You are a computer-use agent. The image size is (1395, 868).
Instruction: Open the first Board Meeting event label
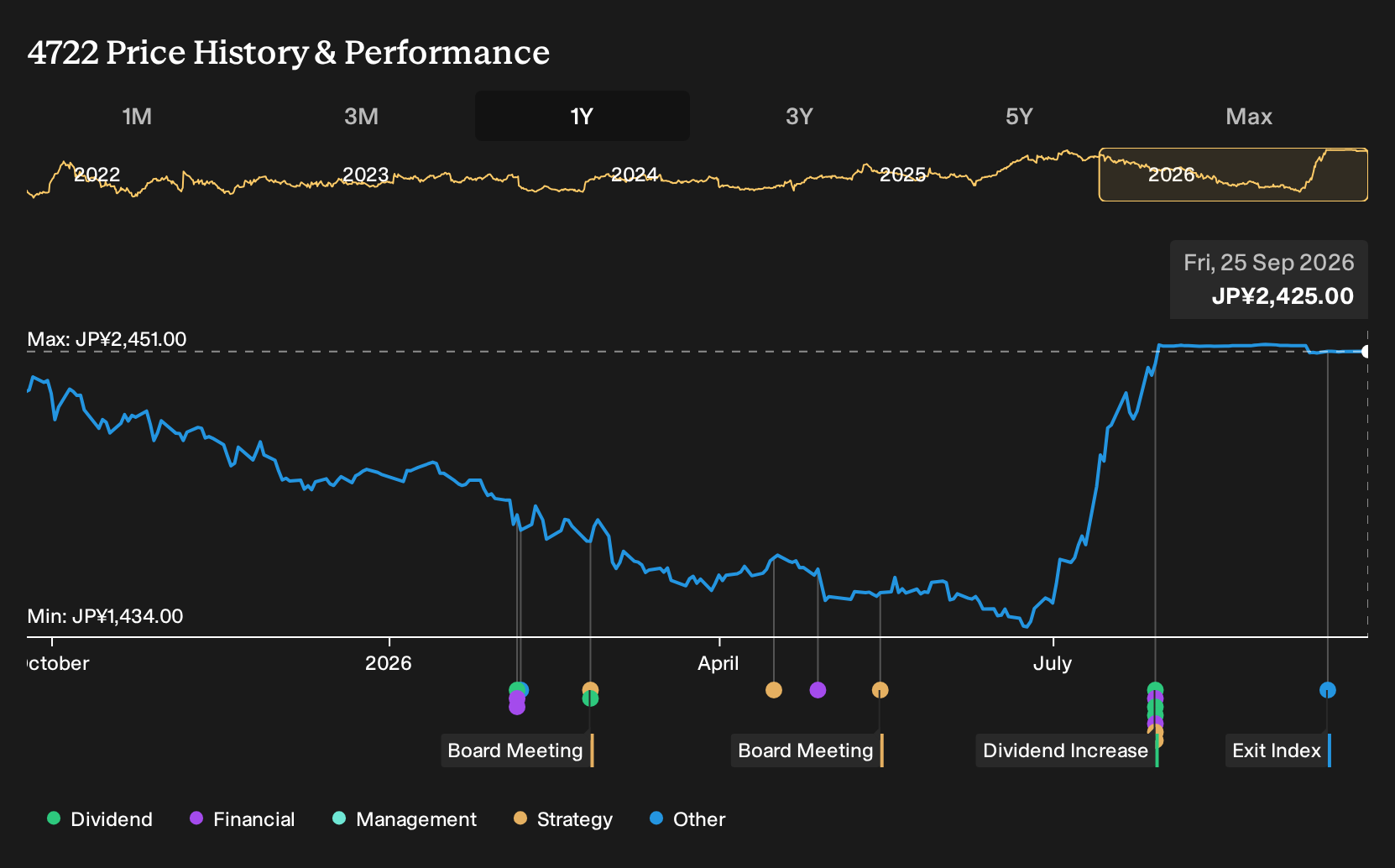(517, 750)
